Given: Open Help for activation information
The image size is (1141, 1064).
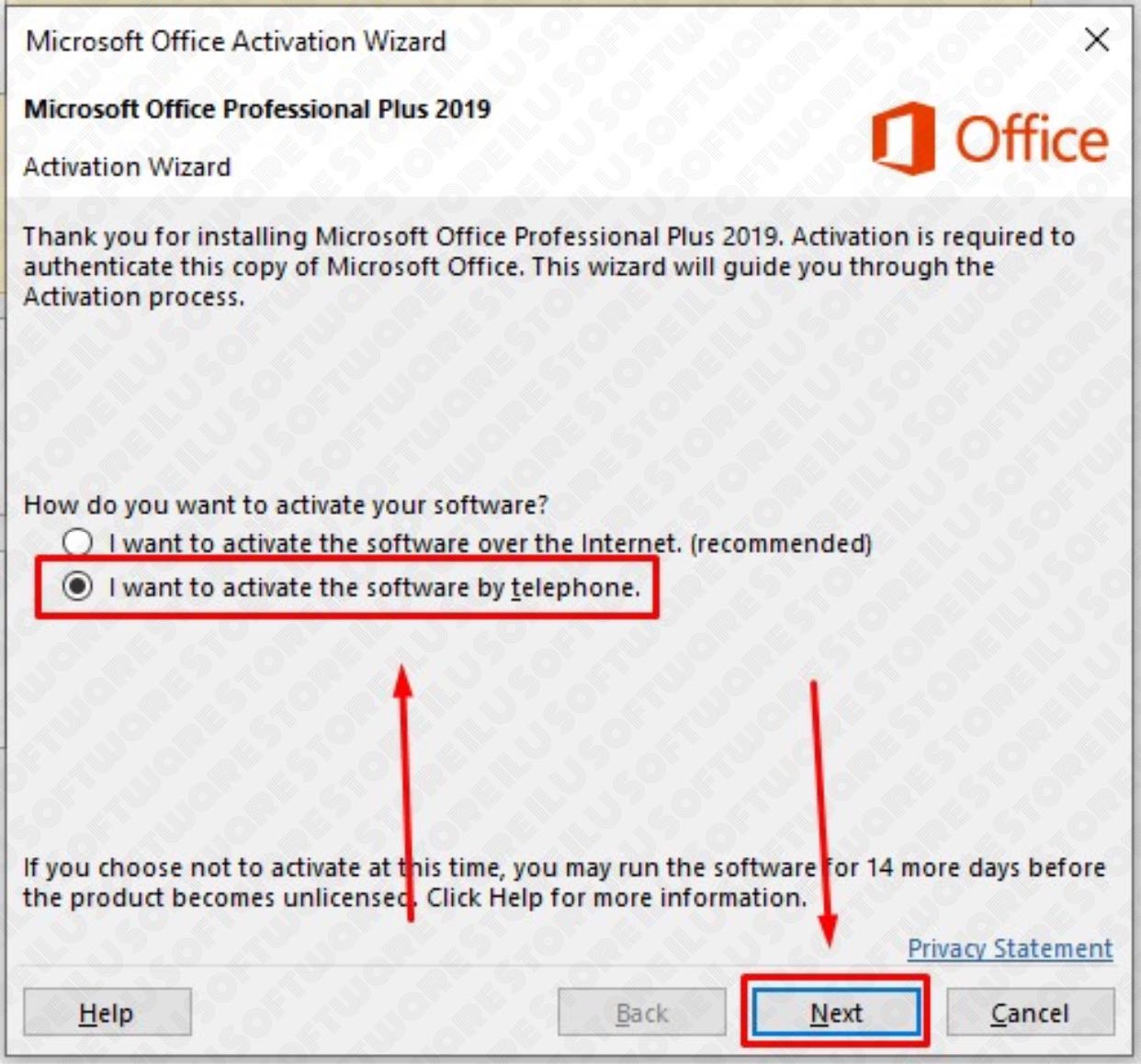Looking at the screenshot, I should pyautogui.click(x=107, y=1013).
